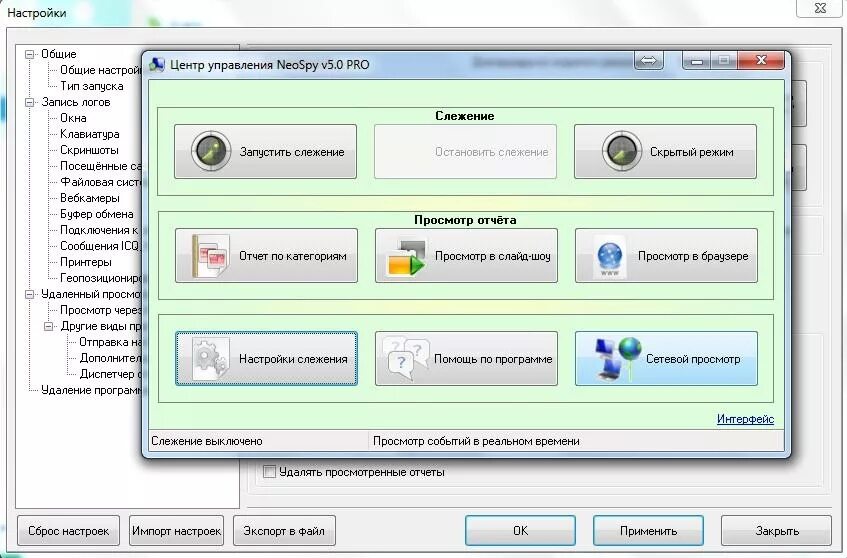Collapse the Другие виды tree node

[49, 326]
